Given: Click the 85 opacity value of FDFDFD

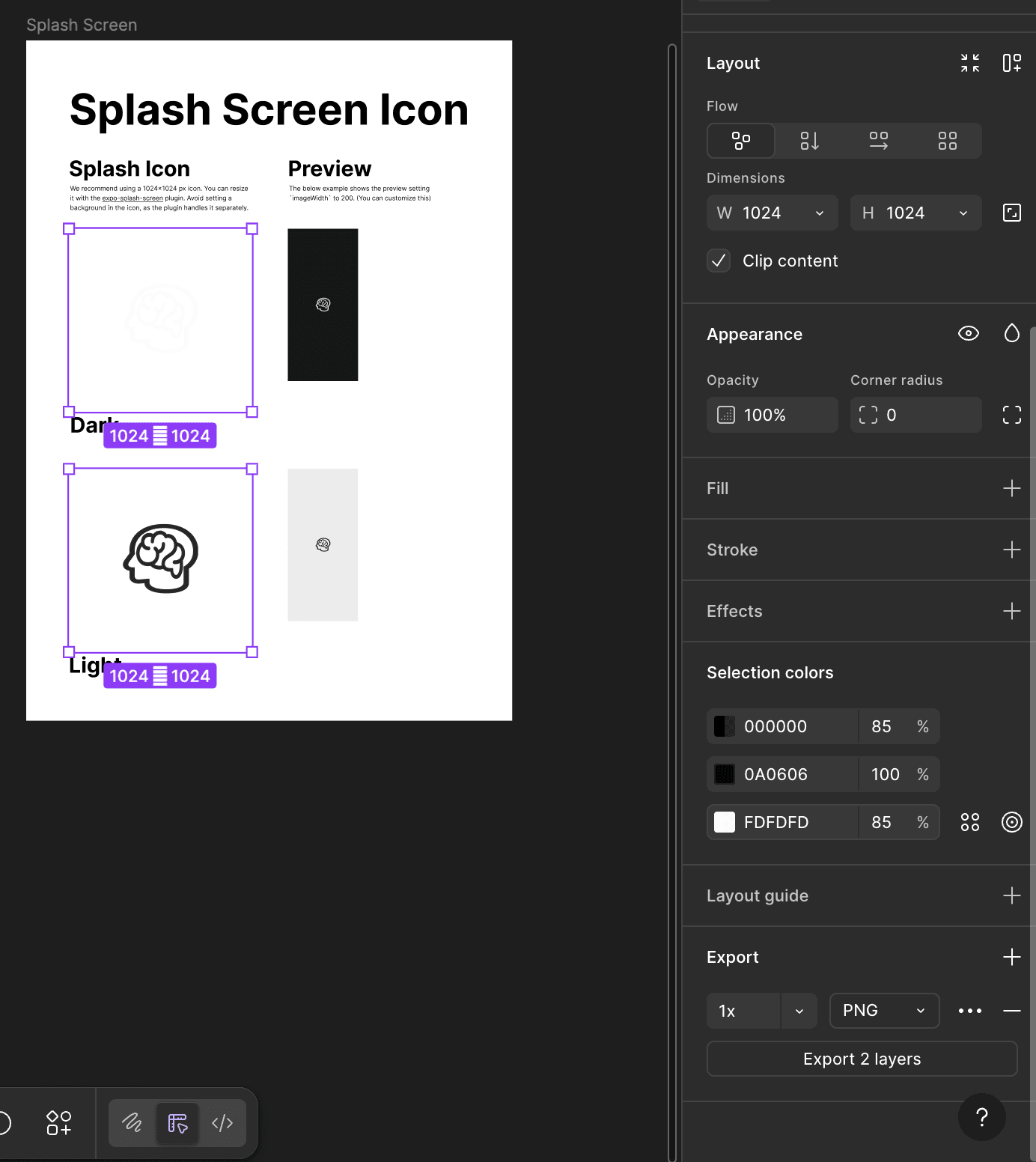Looking at the screenshot, I should pyautogui.click(x=882, y=822).
